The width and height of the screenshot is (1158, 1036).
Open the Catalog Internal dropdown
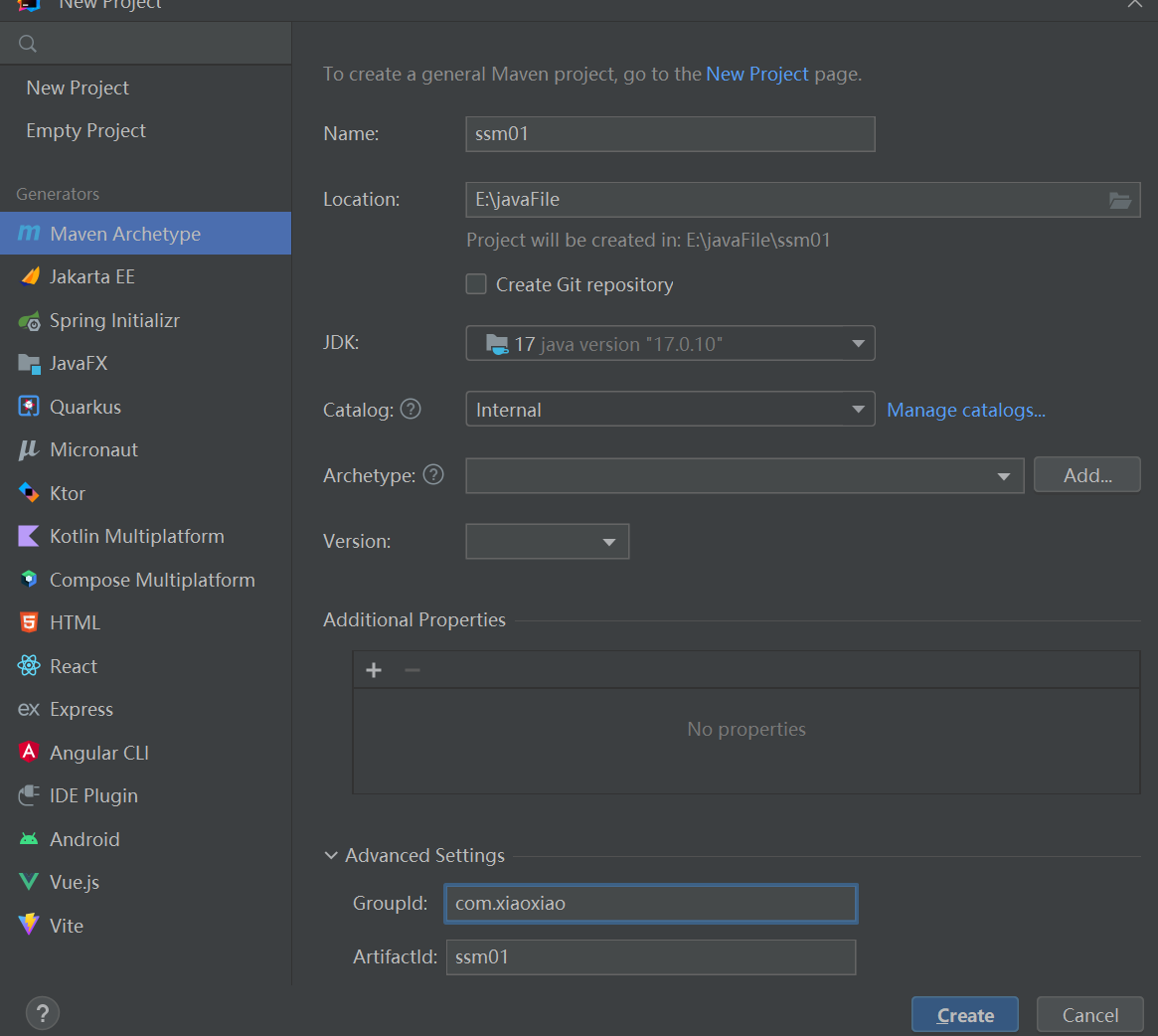[x=670, y=410]
